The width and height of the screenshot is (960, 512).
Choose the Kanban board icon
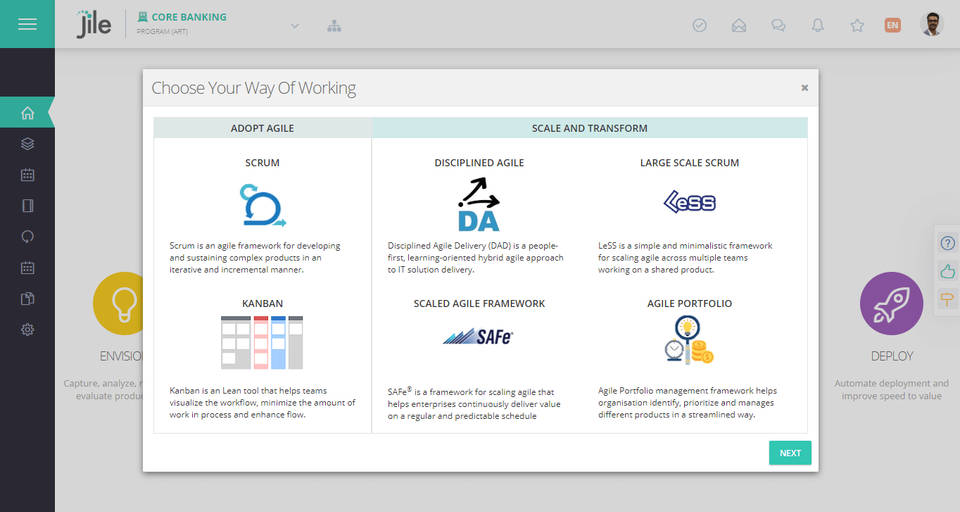[x=262, y=343]
